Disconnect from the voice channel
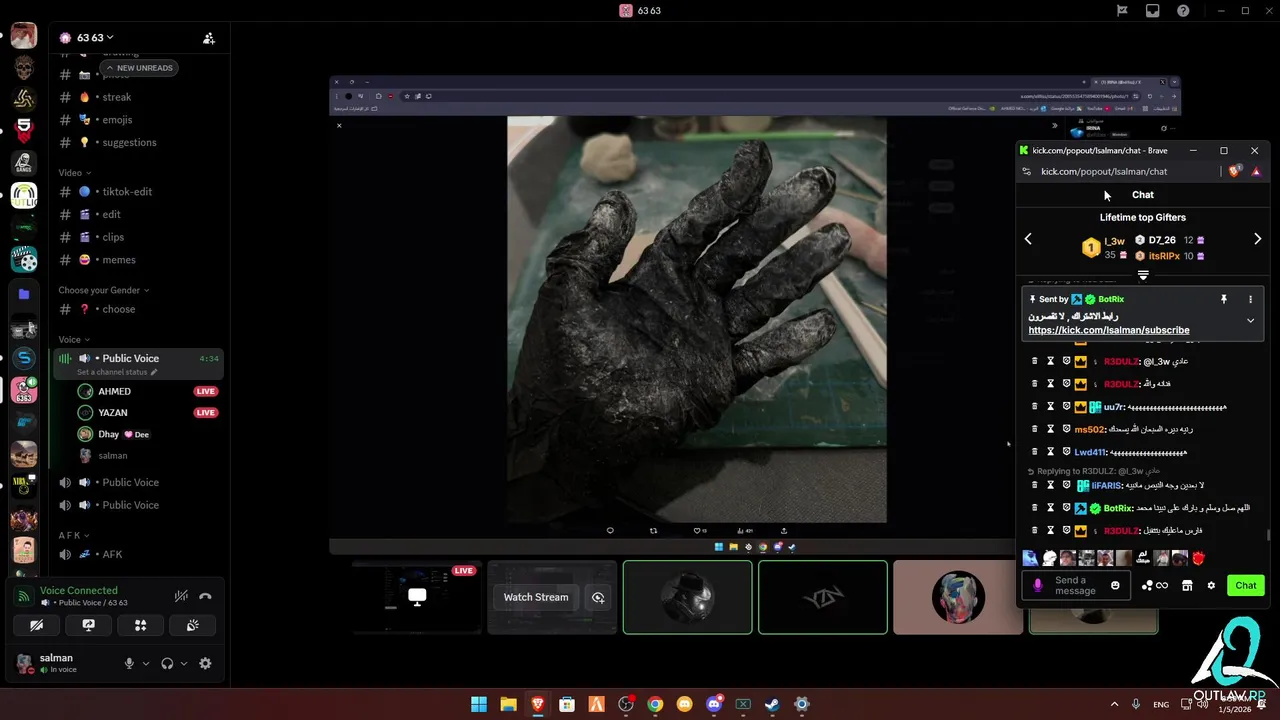The image size is (1280, 720). [x=205, y=596]
